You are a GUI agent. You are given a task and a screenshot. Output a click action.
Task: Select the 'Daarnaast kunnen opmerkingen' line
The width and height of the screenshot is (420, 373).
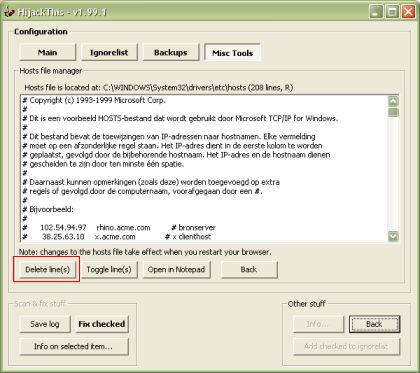click(x=204, y=182)
